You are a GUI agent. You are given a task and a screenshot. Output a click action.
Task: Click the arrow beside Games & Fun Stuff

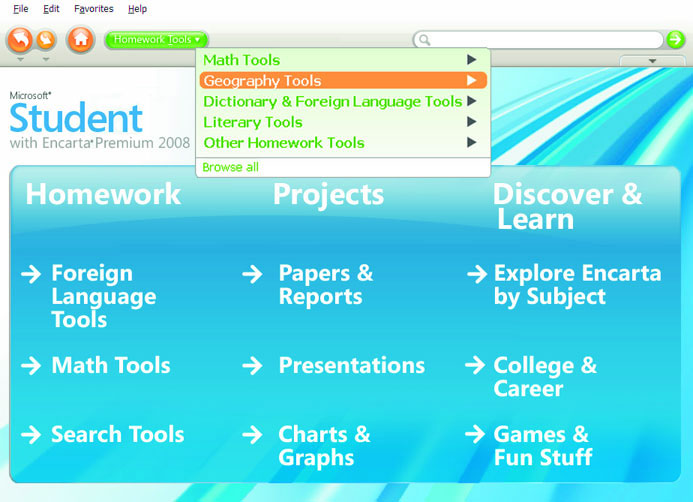click(x=475, y=434)
